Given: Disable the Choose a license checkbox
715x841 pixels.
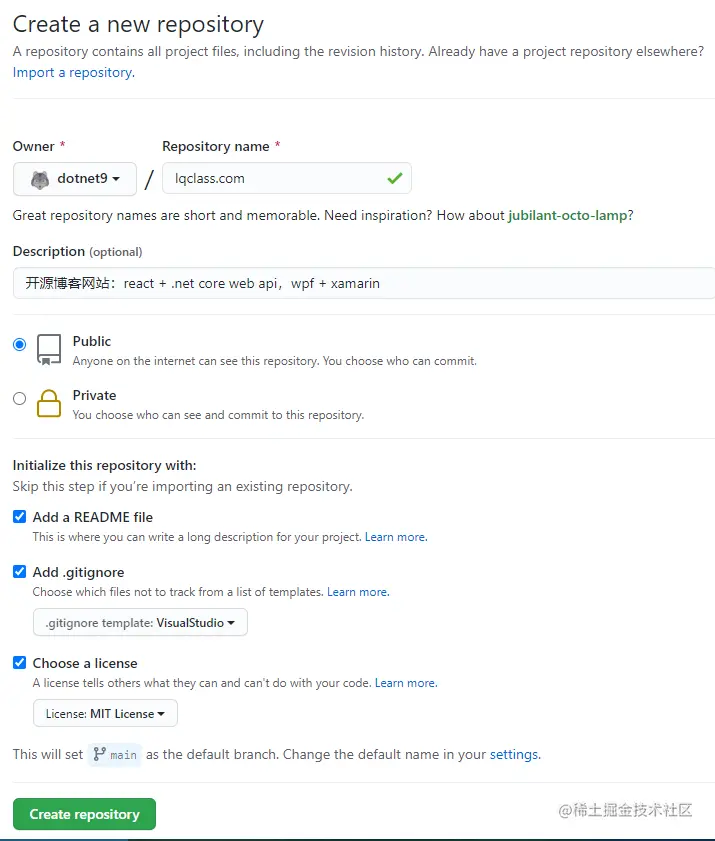Looking at the screenshot, I should pyautogui.click(x=20, y=663).
